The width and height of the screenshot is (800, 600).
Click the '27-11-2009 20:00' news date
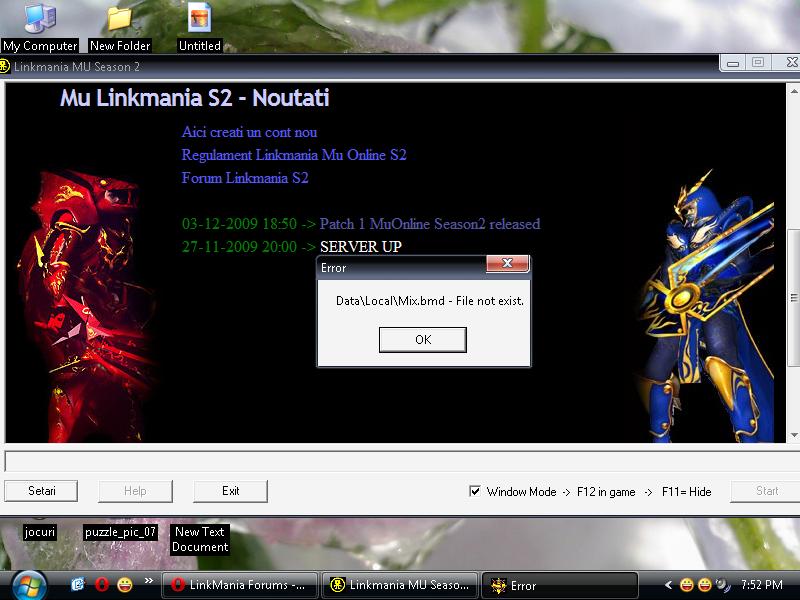(239, 246)
